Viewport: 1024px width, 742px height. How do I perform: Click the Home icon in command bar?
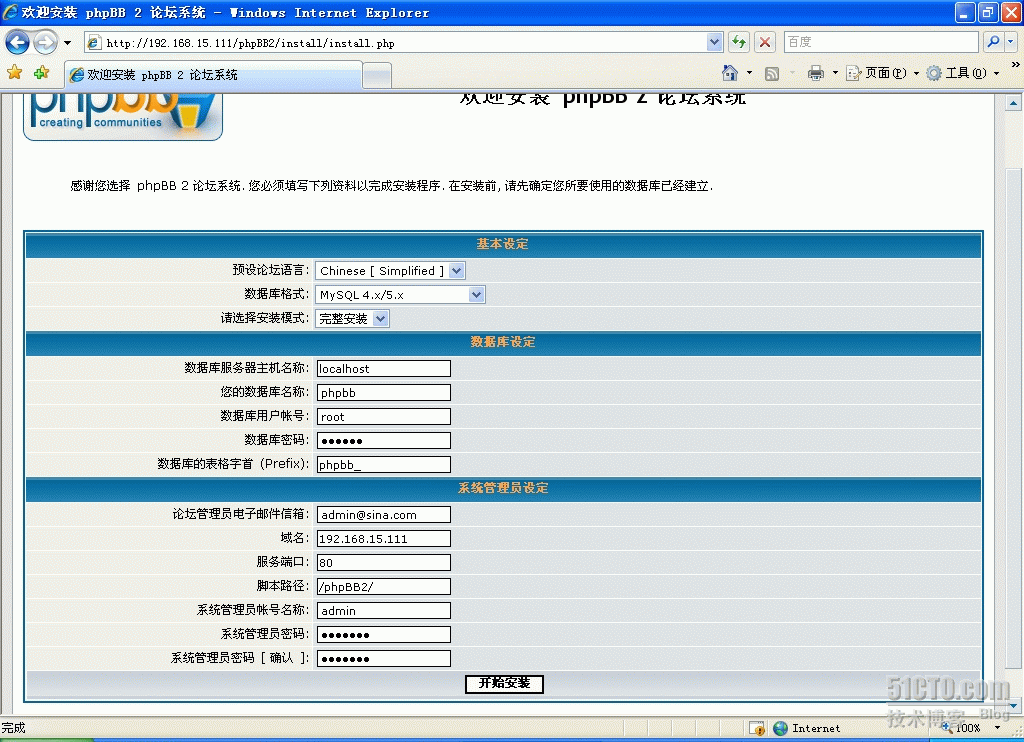(x=729, y=73)
